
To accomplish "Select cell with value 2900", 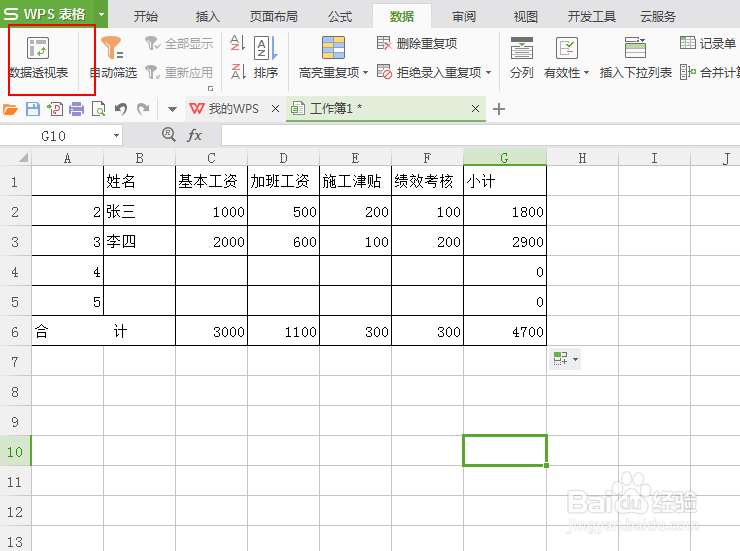I will [x=505, y=241].
